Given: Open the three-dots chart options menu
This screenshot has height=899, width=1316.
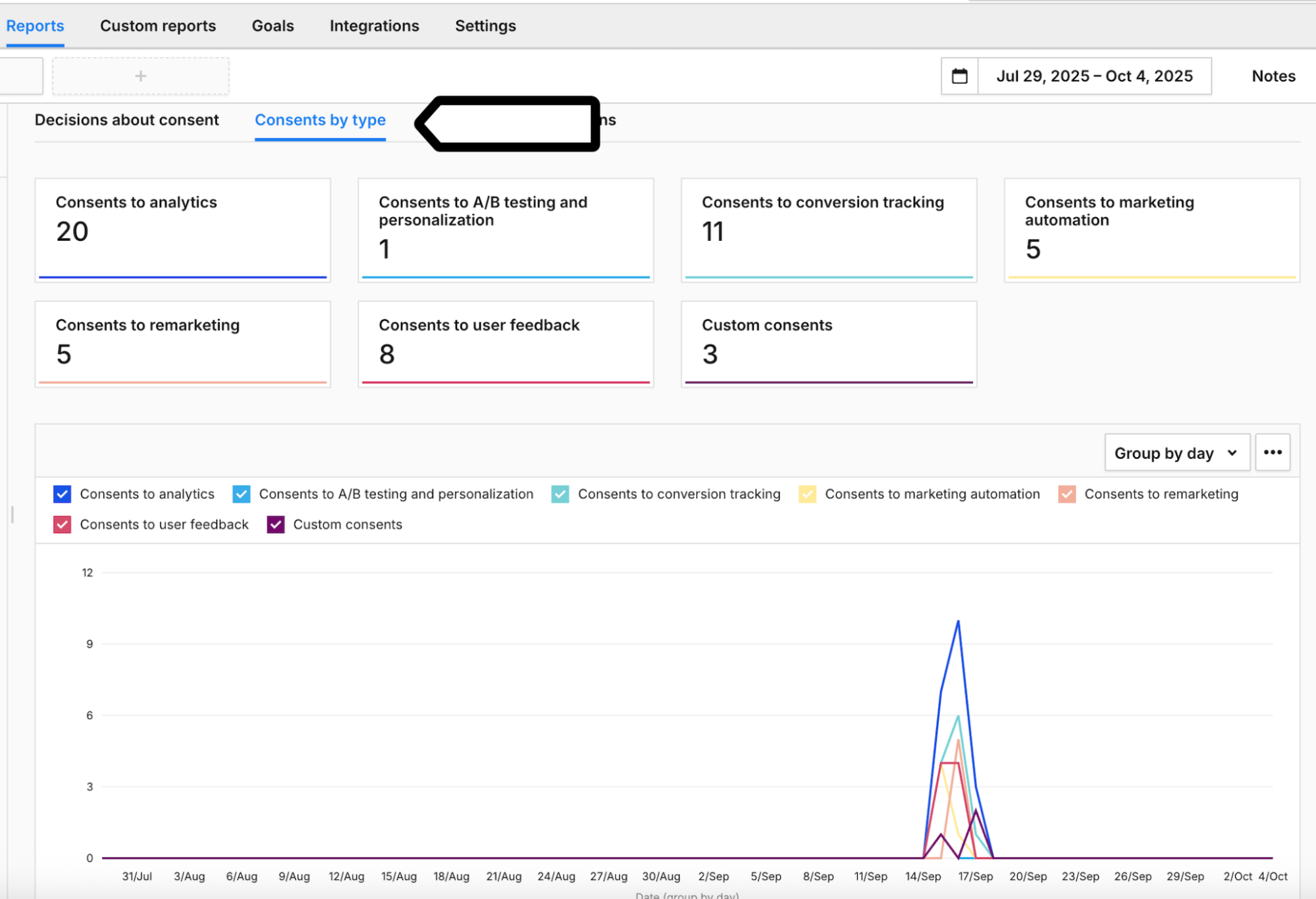Looking at the screenshot, I should coord(1272,452).
